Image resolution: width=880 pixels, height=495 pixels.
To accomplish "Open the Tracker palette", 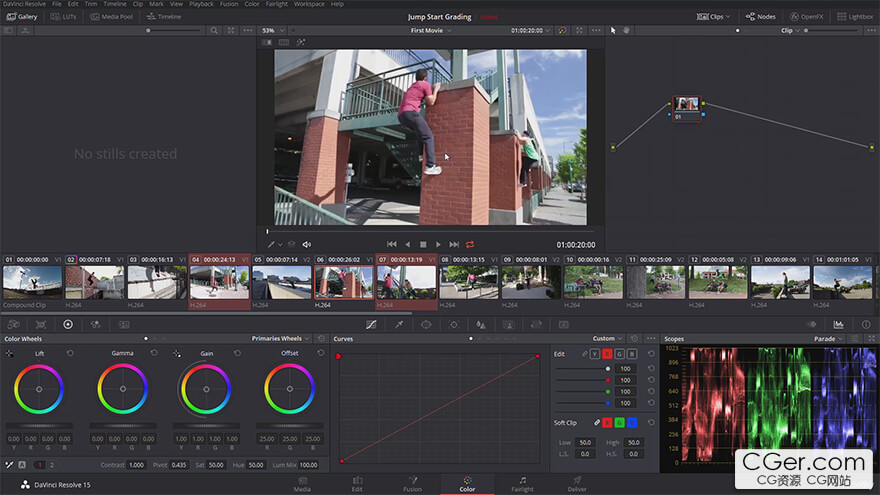I will (x=453, y=324).
